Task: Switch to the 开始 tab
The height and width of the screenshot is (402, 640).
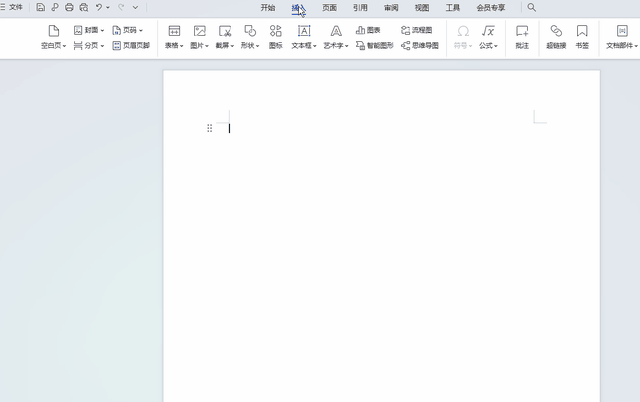Action: 267,7
